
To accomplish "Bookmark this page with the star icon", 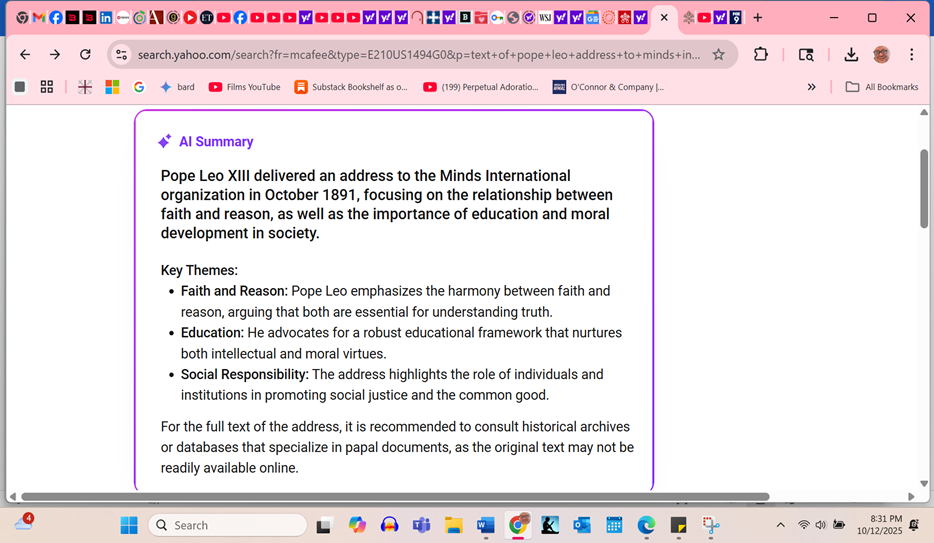I will coord(718,55).
